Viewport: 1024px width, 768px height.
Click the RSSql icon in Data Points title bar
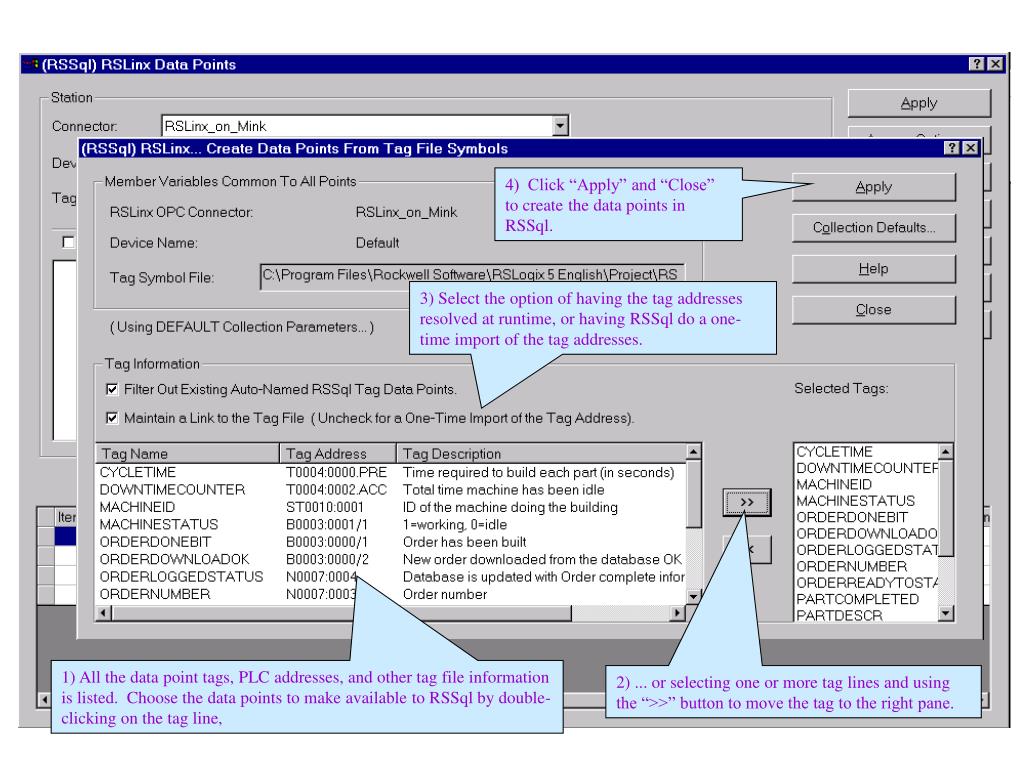31,64
